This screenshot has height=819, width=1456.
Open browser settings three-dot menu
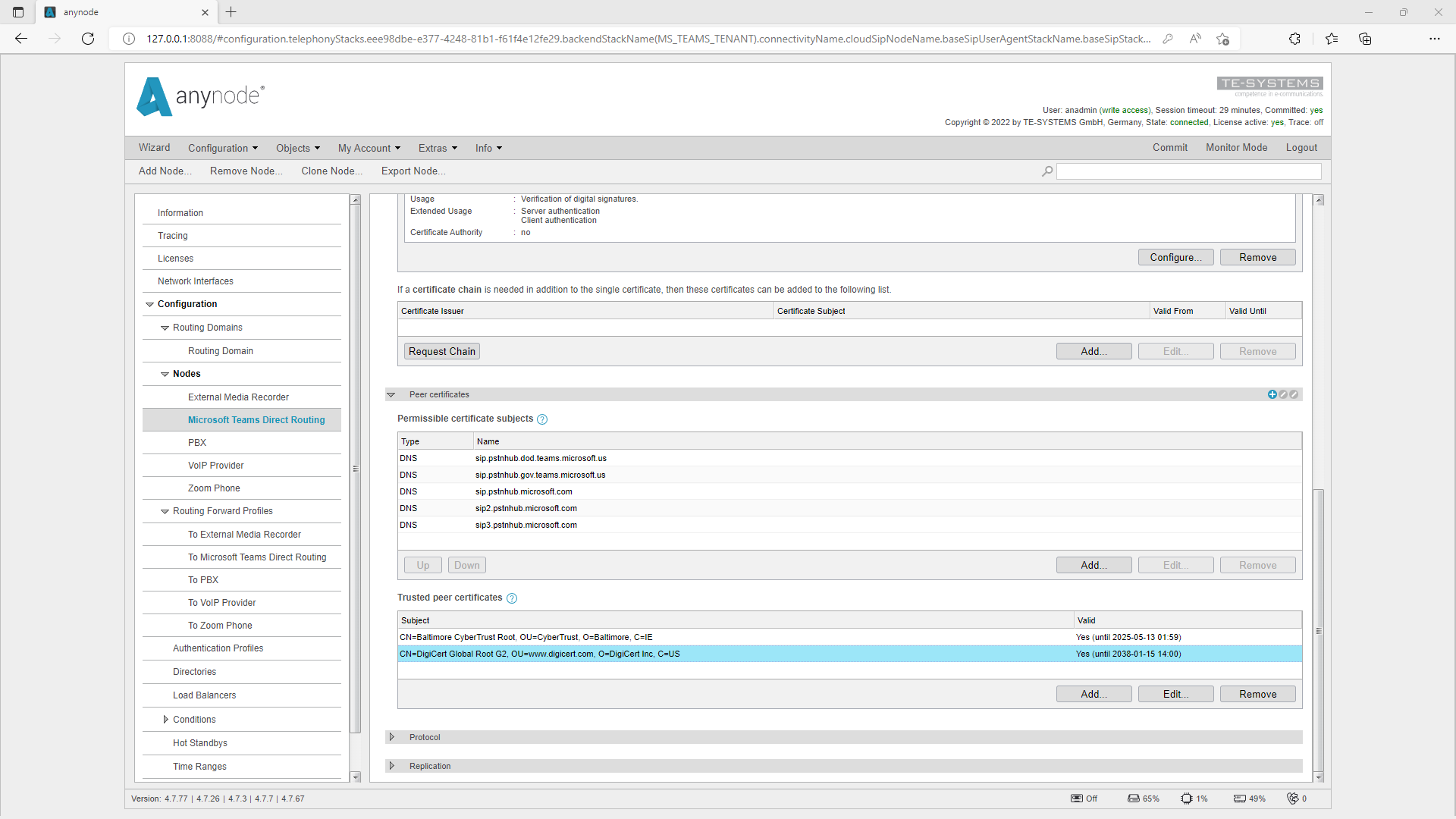point(1435,39)
